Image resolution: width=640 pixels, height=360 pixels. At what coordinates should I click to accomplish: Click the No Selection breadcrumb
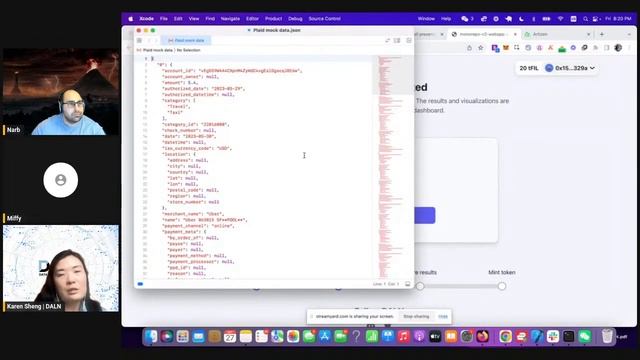click(189, 50)
